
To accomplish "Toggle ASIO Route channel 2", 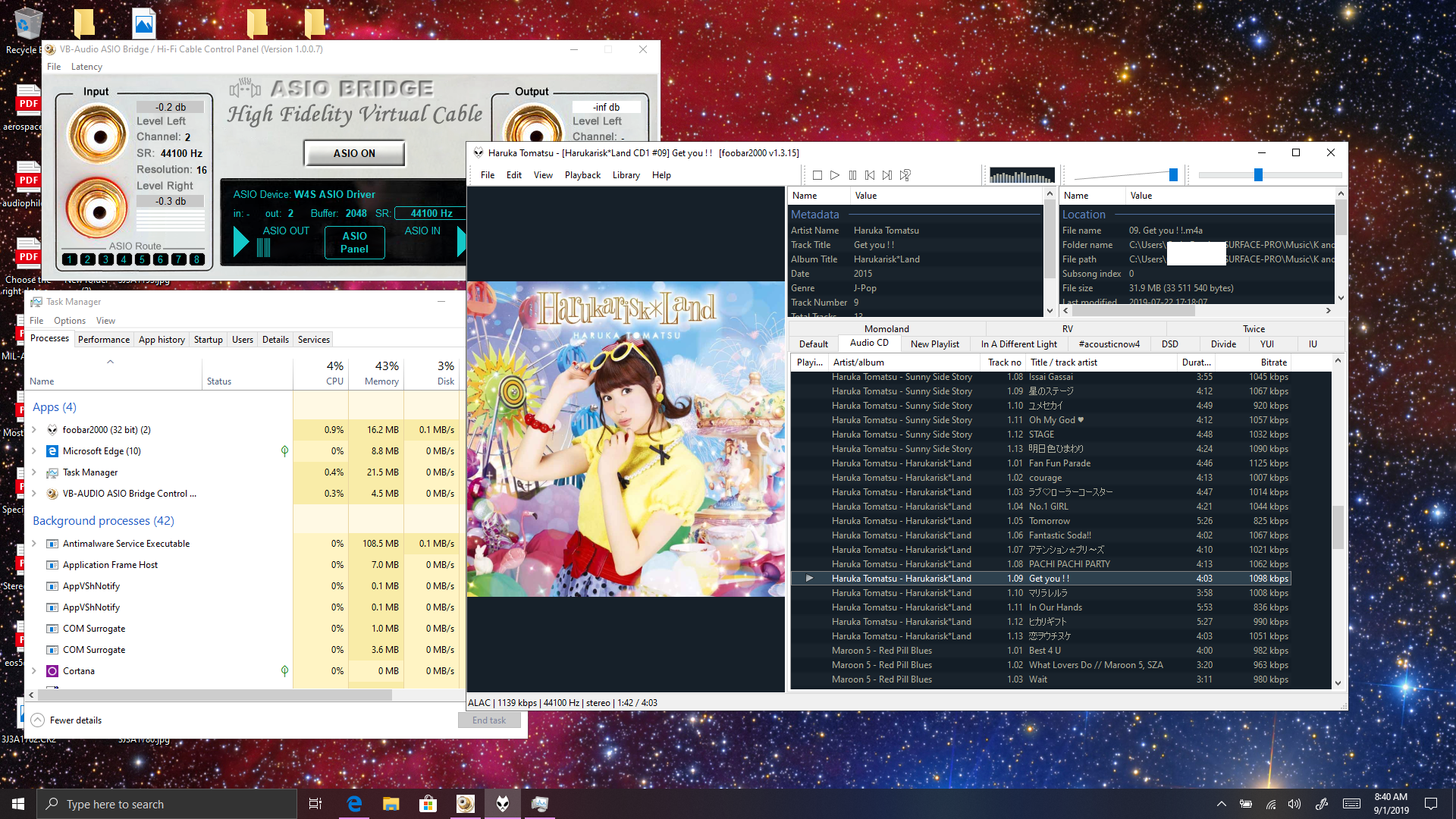I will pyautogui.click(x=88, y=259).
